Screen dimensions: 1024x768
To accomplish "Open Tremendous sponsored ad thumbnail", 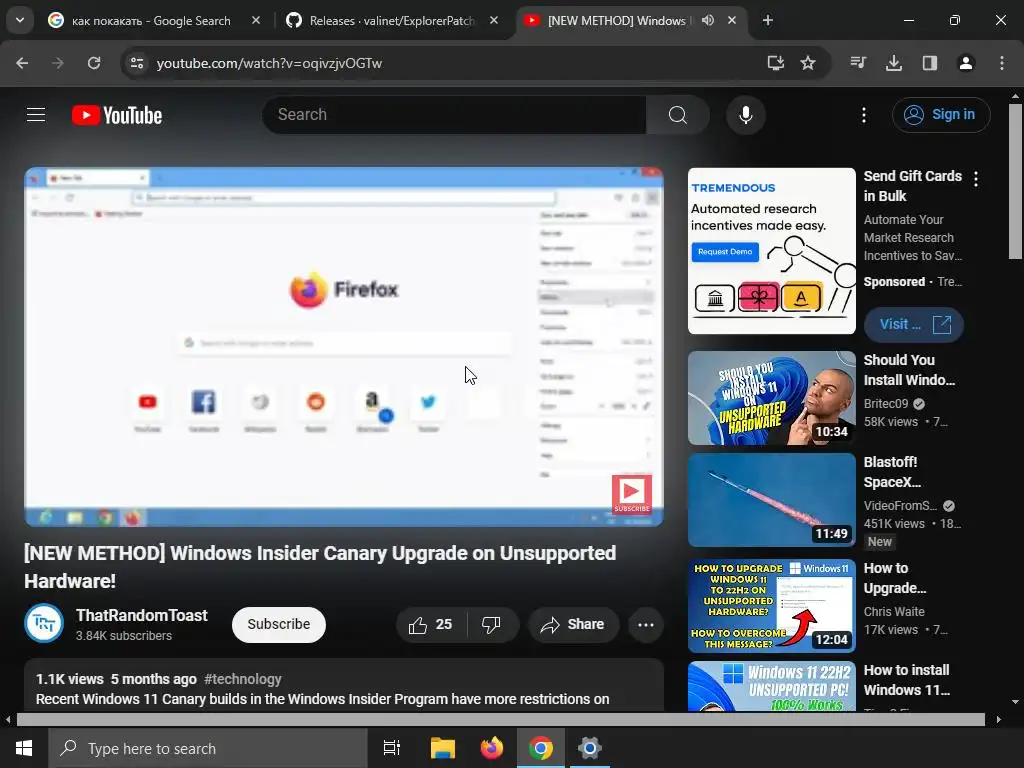I will 772,251.
